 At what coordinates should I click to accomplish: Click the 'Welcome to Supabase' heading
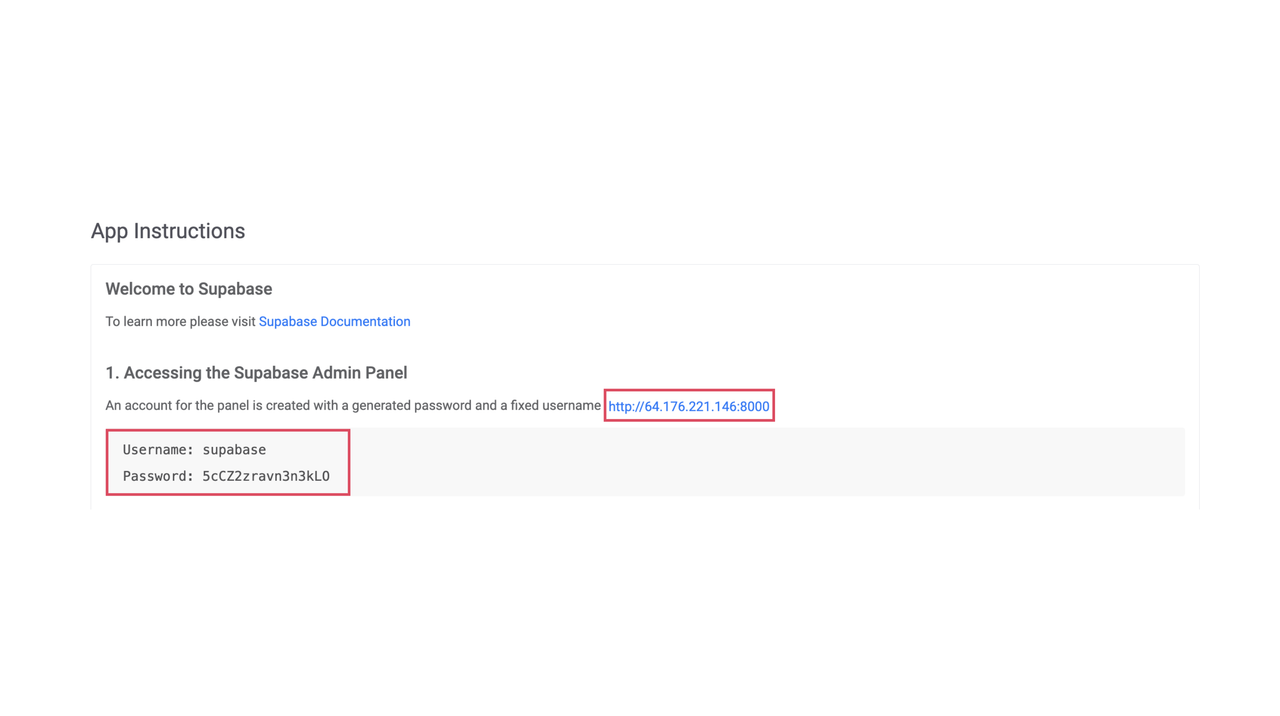coord(189,289)
